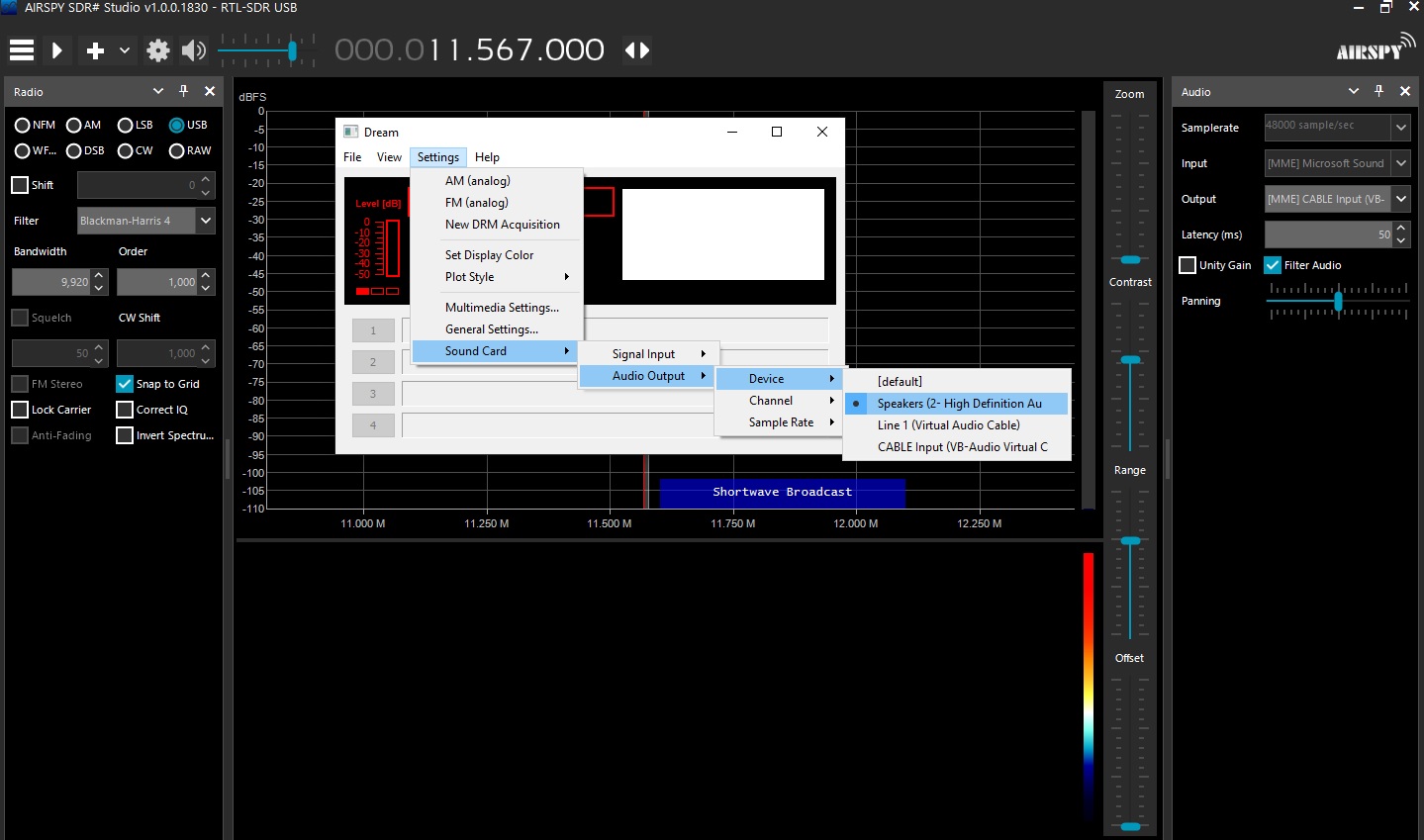This screenshot has height=840, width=1424.
Task: Select USB demodulation mode
Action: point(188,125)
